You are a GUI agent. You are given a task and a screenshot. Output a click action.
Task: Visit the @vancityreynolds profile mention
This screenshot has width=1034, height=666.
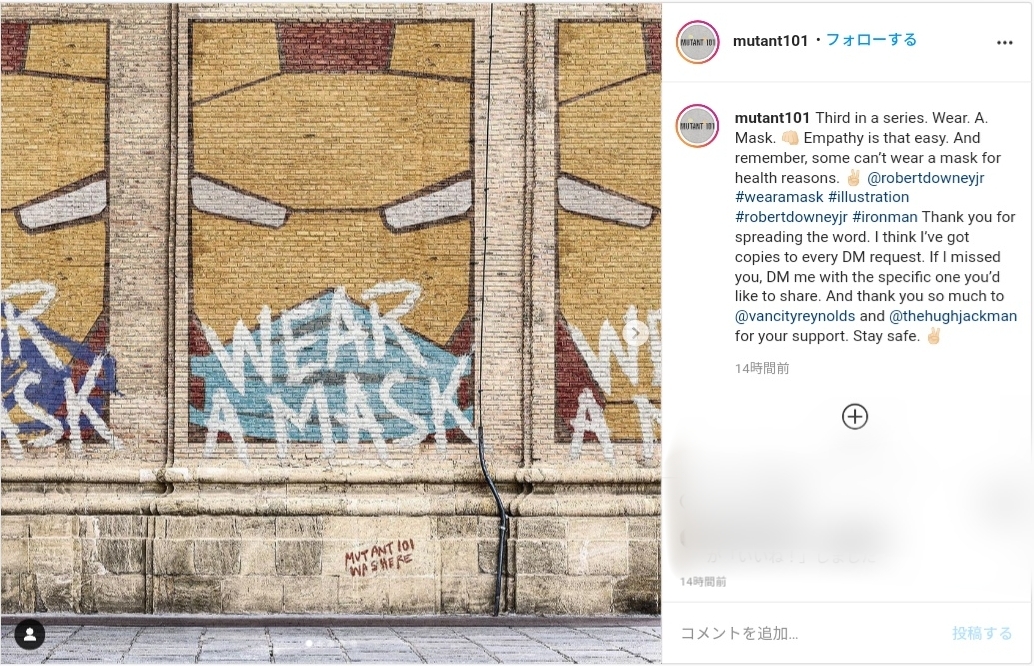click(x=795, y=316)
